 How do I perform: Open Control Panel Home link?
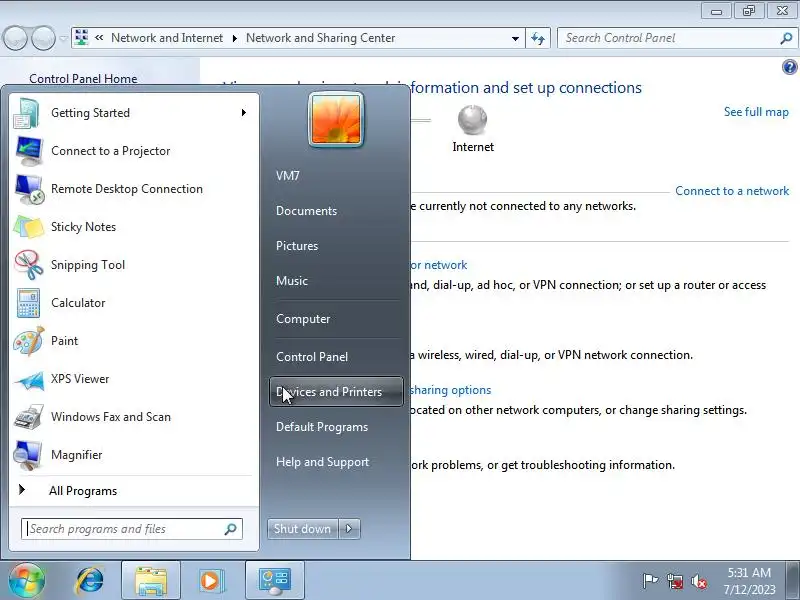[x=83, y=78]
